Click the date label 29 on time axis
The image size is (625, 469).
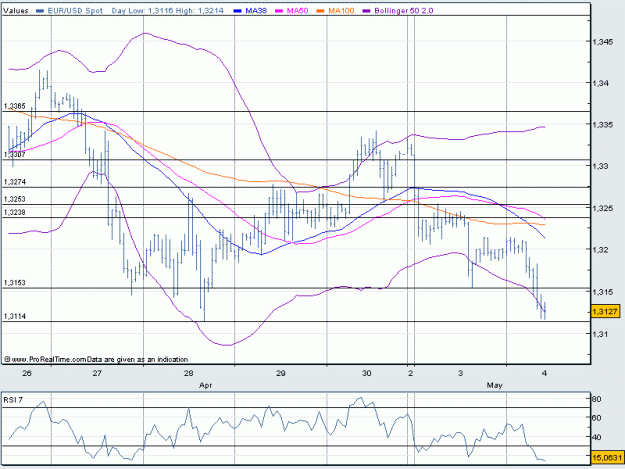(281, 373)
